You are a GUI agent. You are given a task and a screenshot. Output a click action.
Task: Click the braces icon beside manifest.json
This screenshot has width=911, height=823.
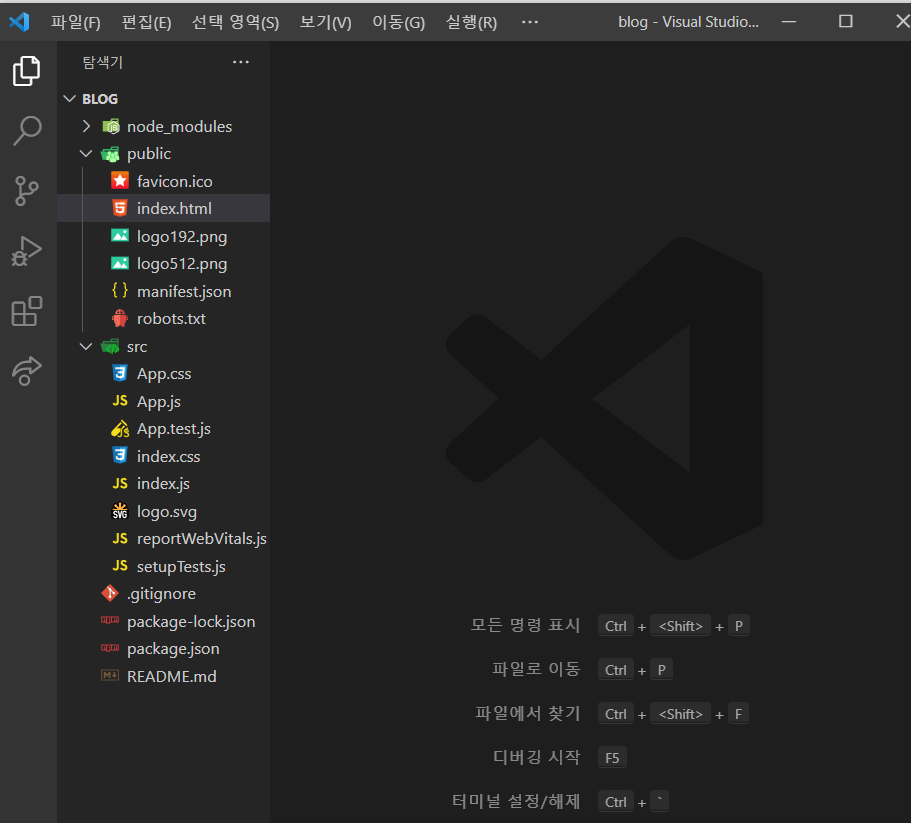[120, 290]
